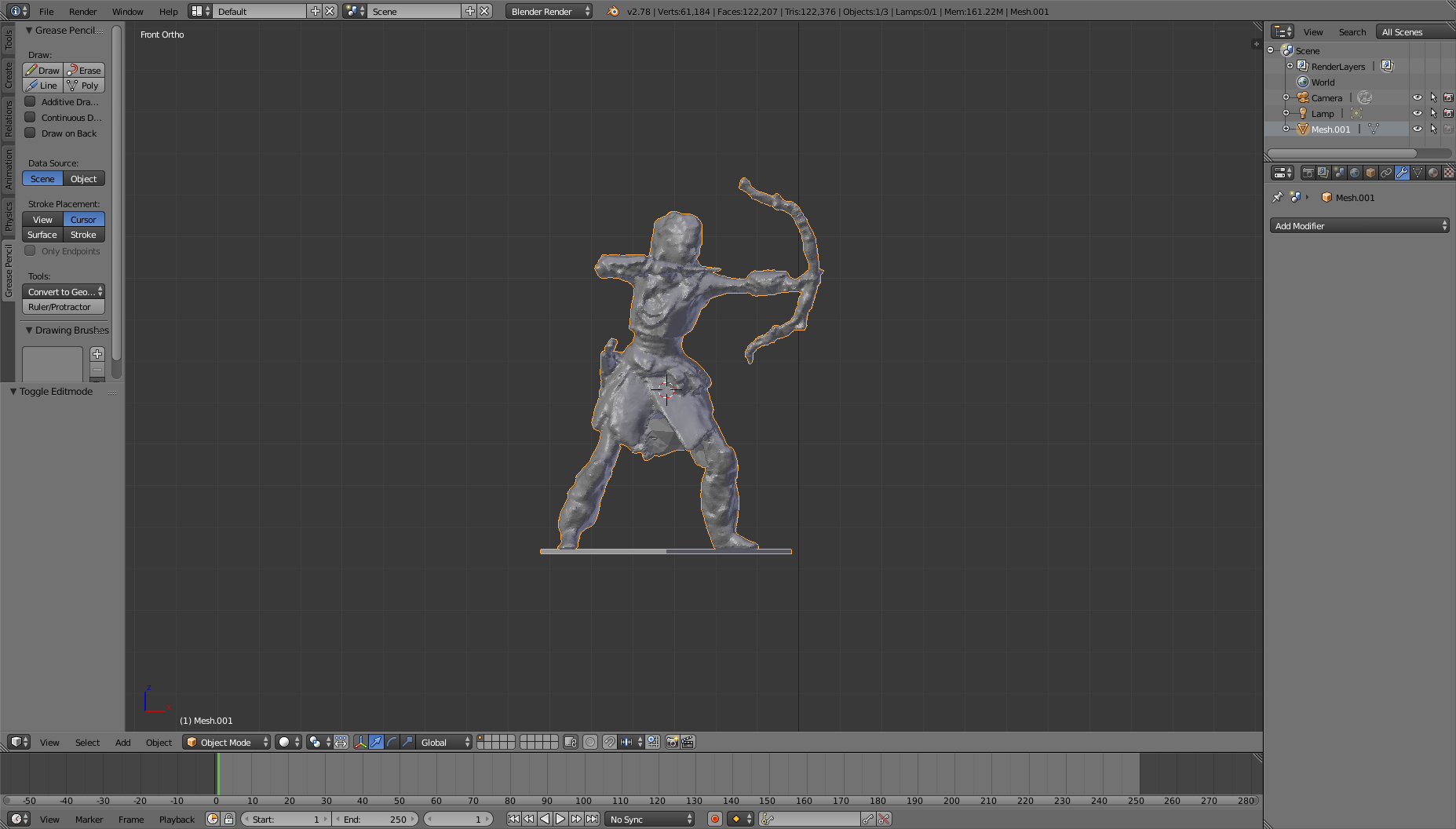Click the End frame field in the timeline
Image resolution: width=1456 pixels, height=829 pixels.
(x=375, y=819)
